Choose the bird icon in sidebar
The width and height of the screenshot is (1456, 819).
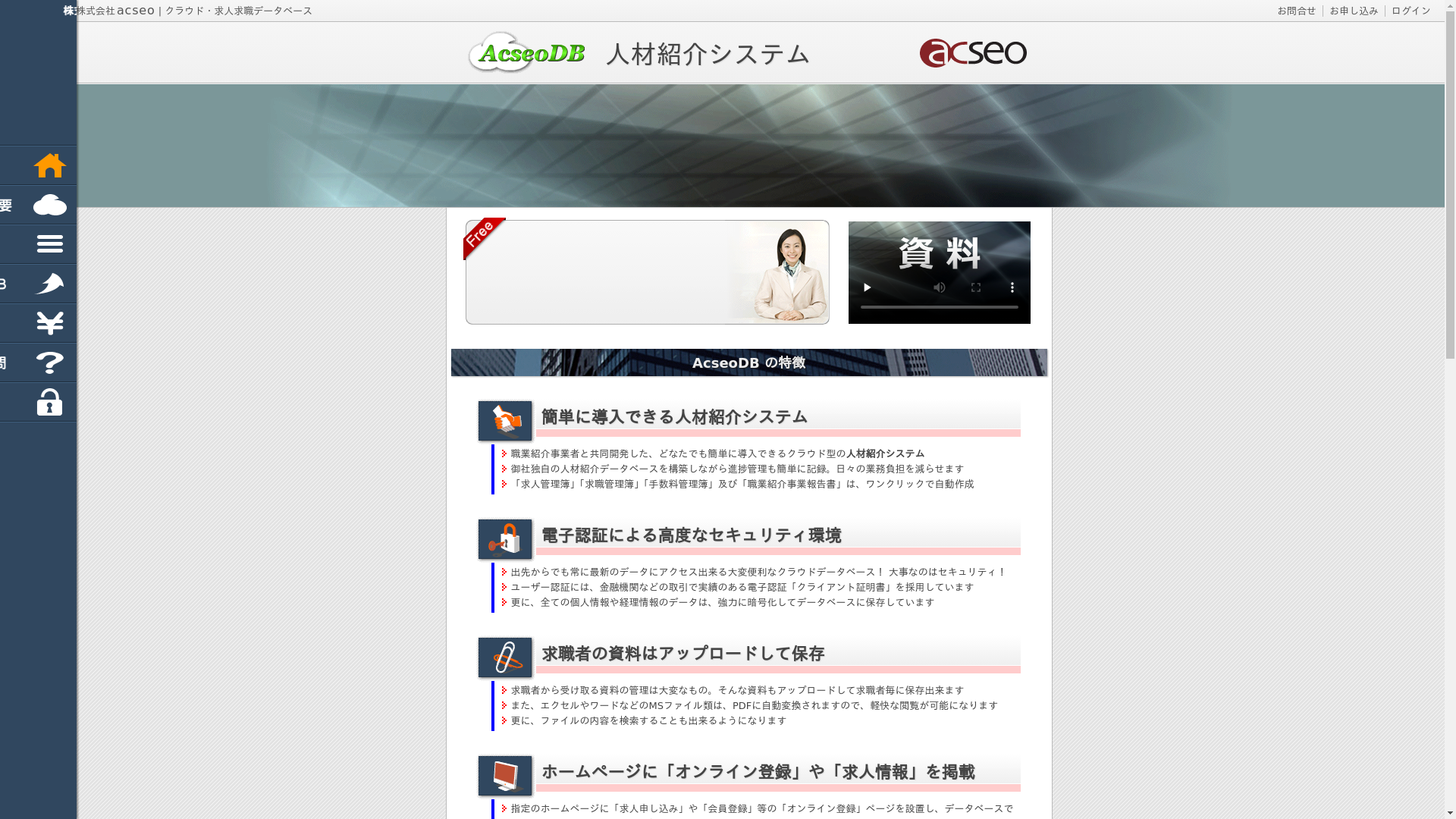pos(50,284)
